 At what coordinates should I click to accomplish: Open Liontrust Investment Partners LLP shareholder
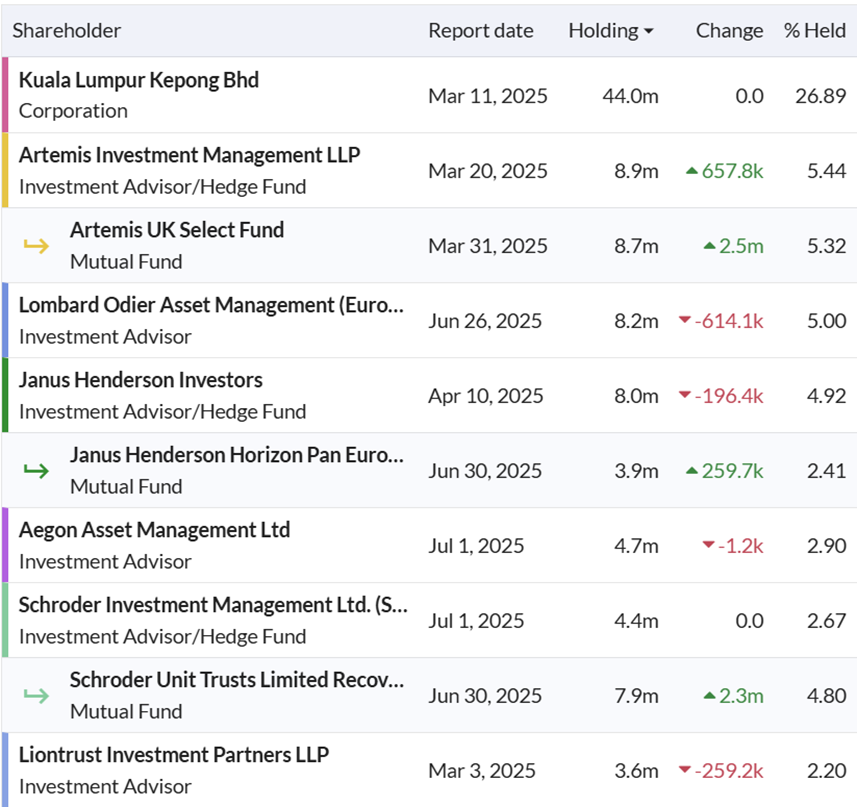tap(174, 755)
